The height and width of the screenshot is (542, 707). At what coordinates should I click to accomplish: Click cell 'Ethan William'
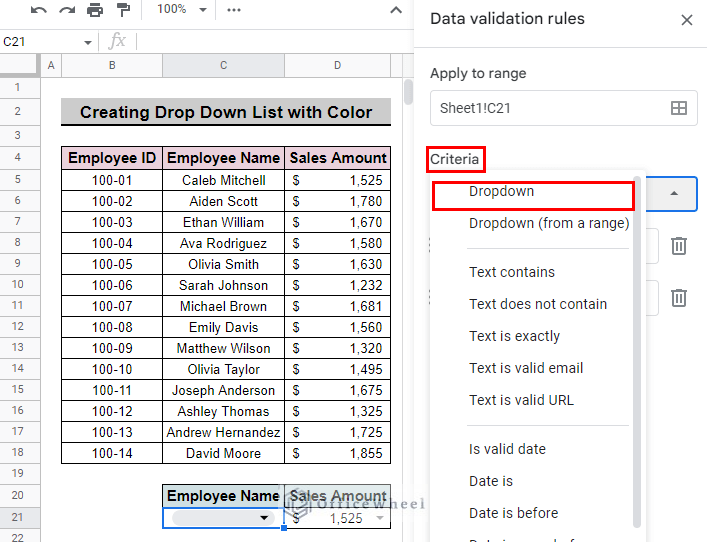(x=223, y=222)
